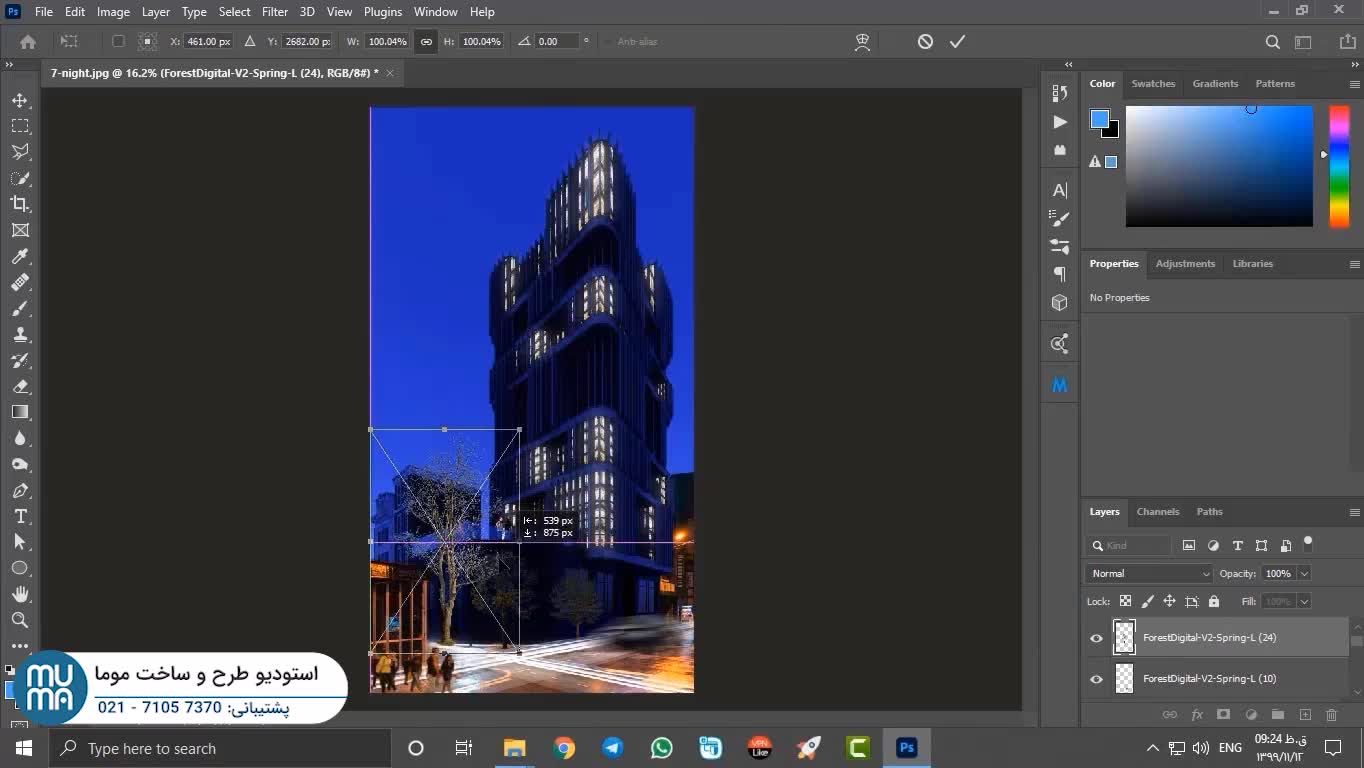Hide the ForestDigital-V2-Spring-L (10) layer
This screenshot has height=768, width=1364.
pos(1096,679)
